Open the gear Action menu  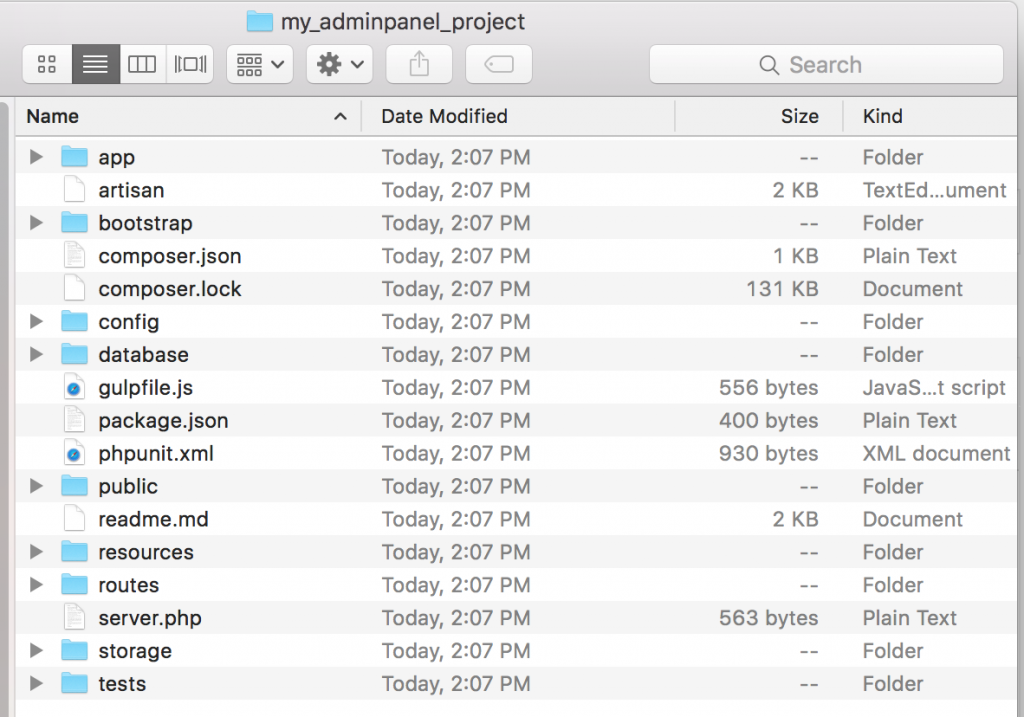(x=340, y=64)
